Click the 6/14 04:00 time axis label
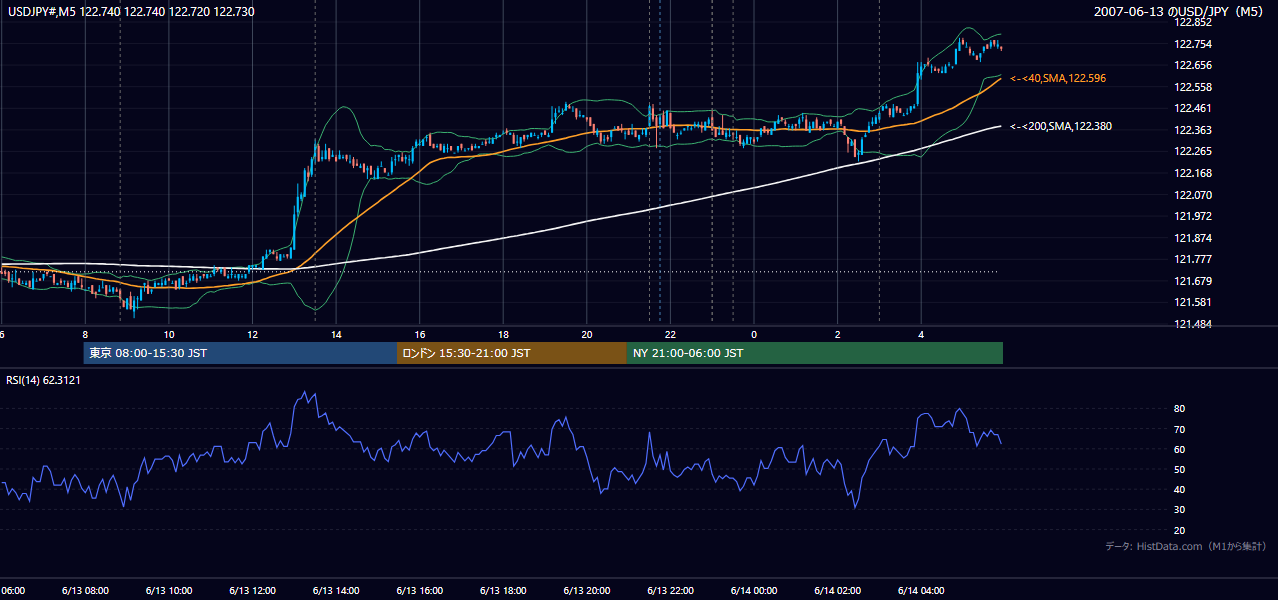This screenshot has width=1278, height=600. coord(921,590)
